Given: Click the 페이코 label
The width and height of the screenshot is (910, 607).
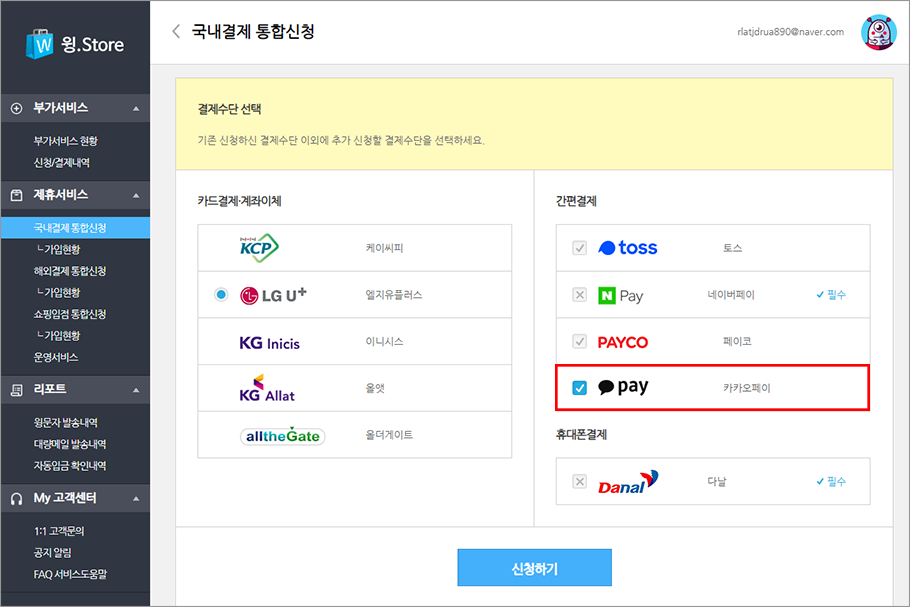Looking at the screenshot, I should 737,341.
